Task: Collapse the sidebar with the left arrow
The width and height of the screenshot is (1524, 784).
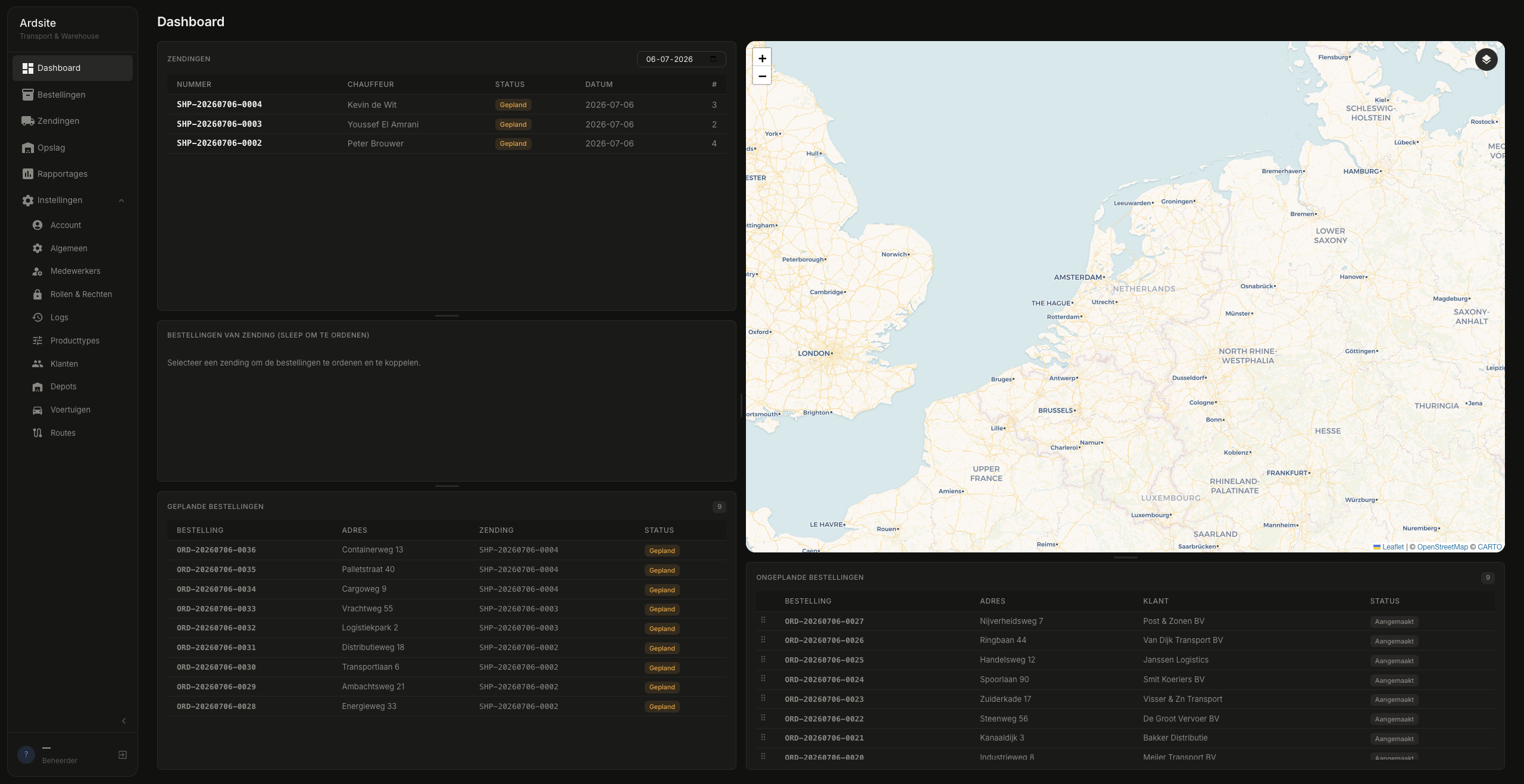Action: point(124,721)
